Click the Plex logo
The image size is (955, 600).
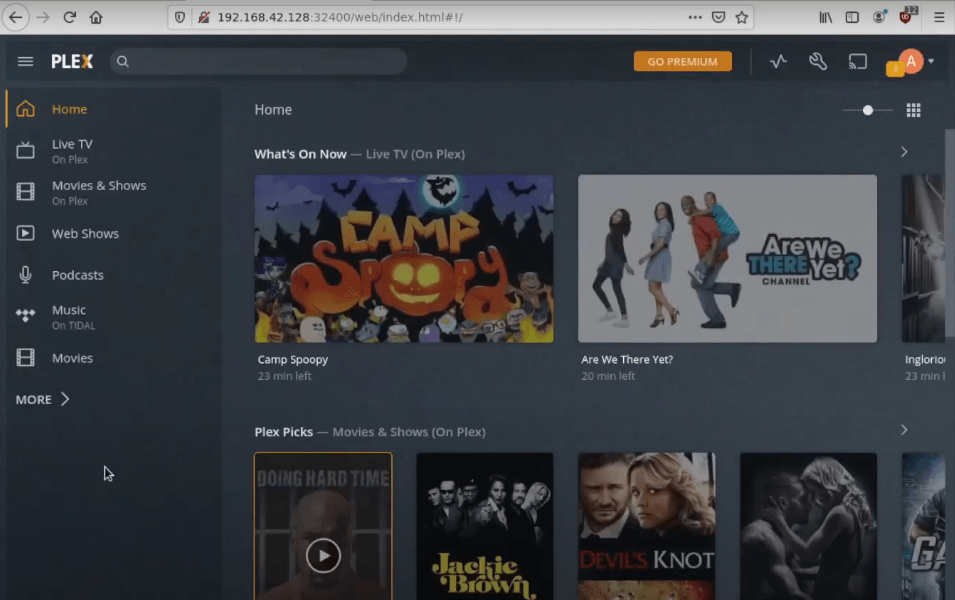tap(72, 62)
